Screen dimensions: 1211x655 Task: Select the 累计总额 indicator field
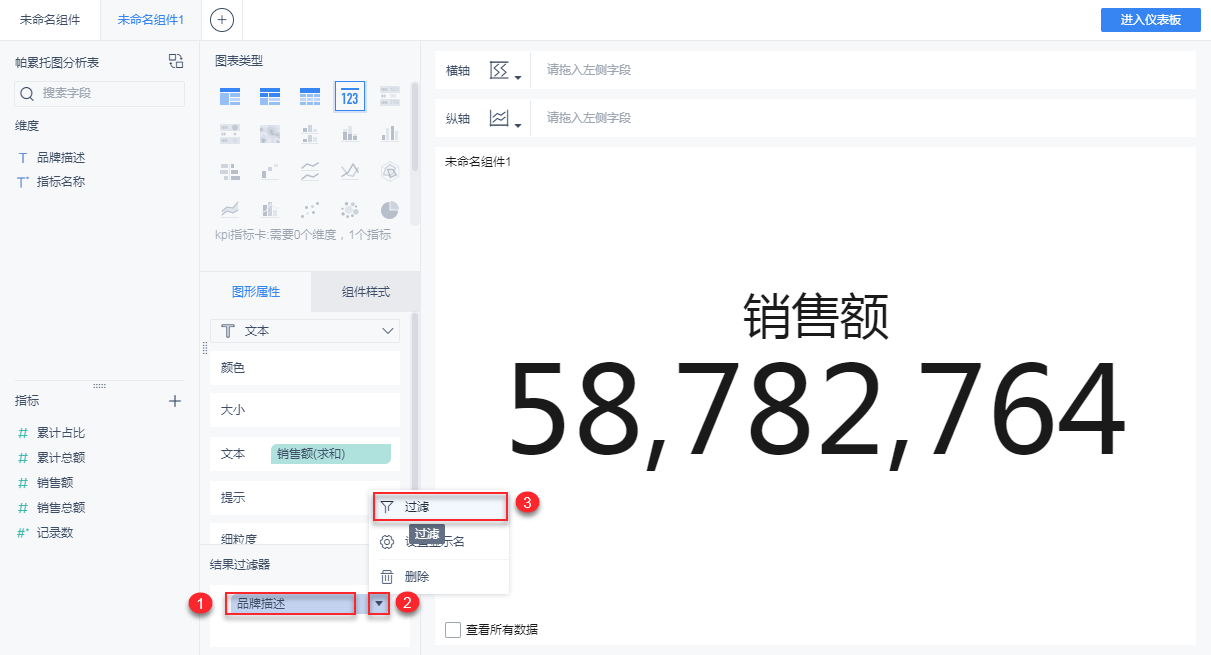tap(61, 458)
